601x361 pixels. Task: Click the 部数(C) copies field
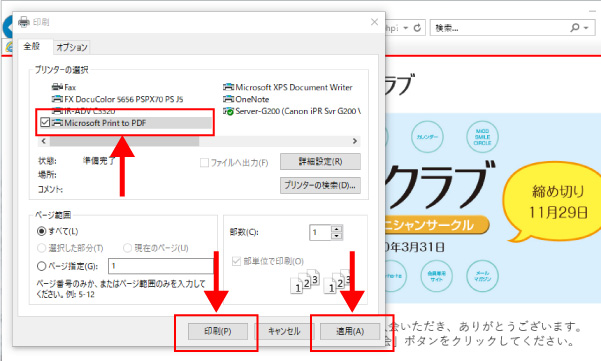320,232
